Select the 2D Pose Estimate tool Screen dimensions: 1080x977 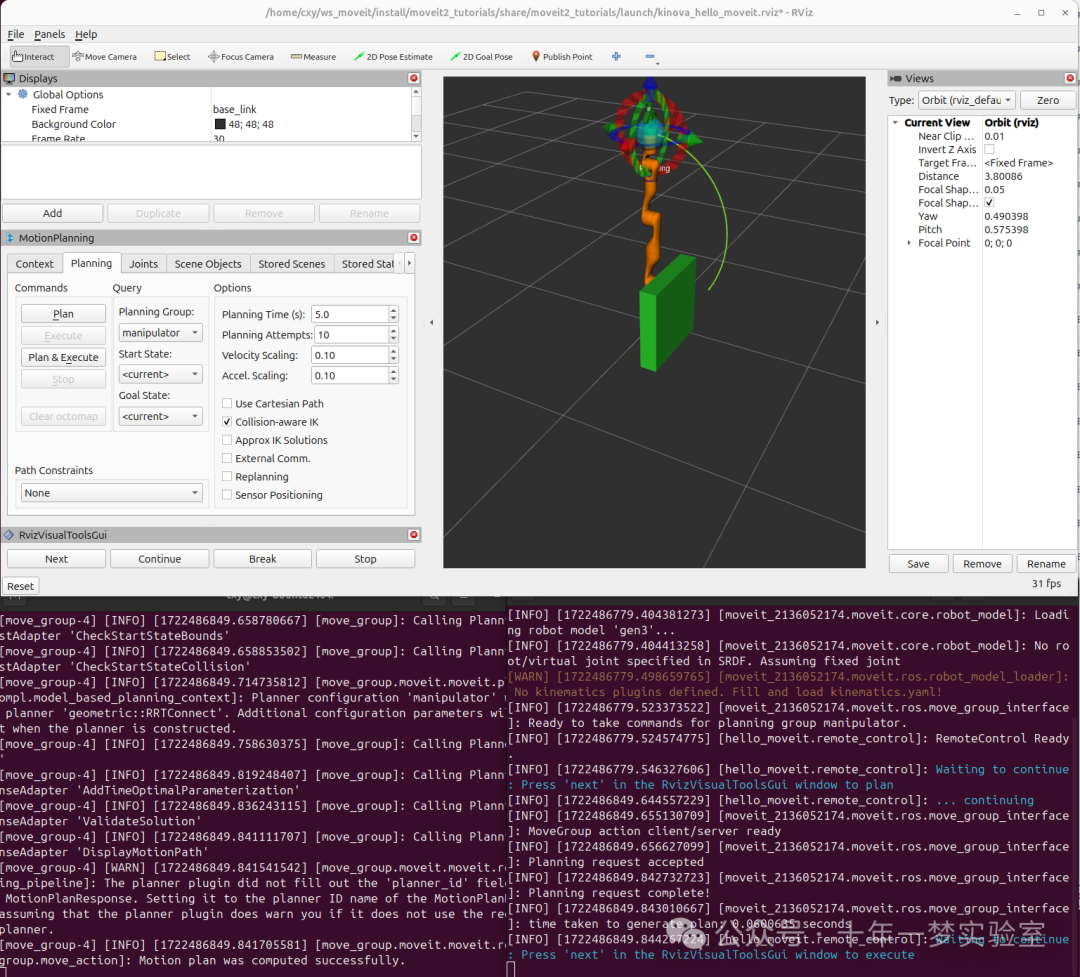(393, 56)
